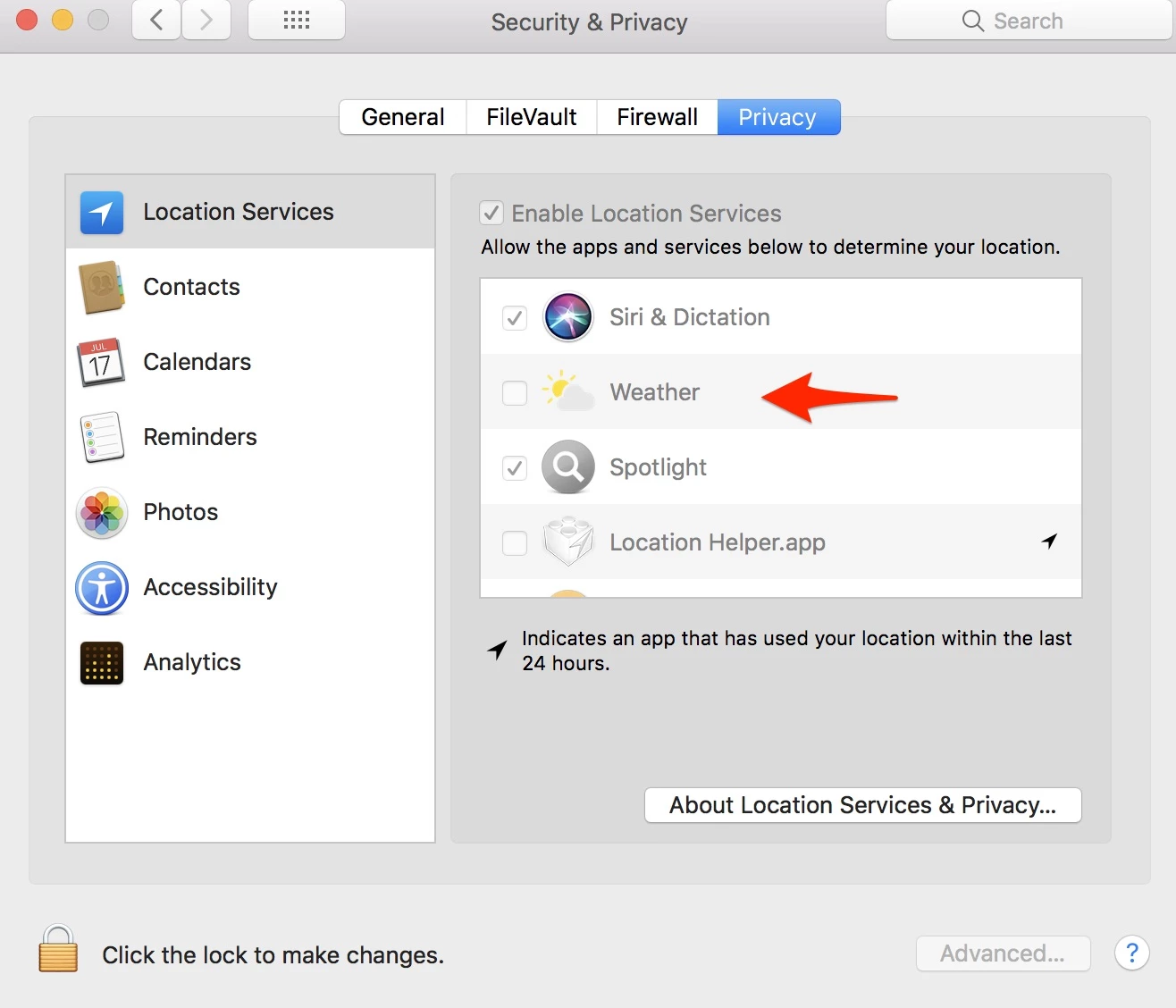1176x1008 pixels.
Task: Click the Accessibility icon in sidebar
Action: click(x=102, y=588)
